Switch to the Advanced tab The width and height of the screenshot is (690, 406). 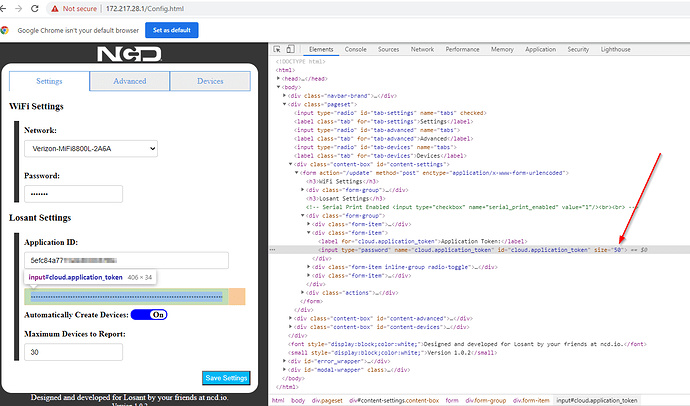coord(129,81)
